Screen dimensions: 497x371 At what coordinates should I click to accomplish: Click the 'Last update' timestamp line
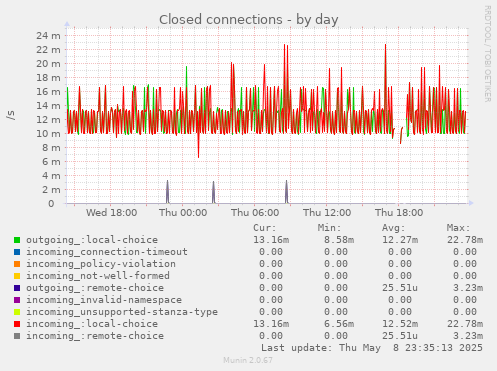[x=372, y=348]
